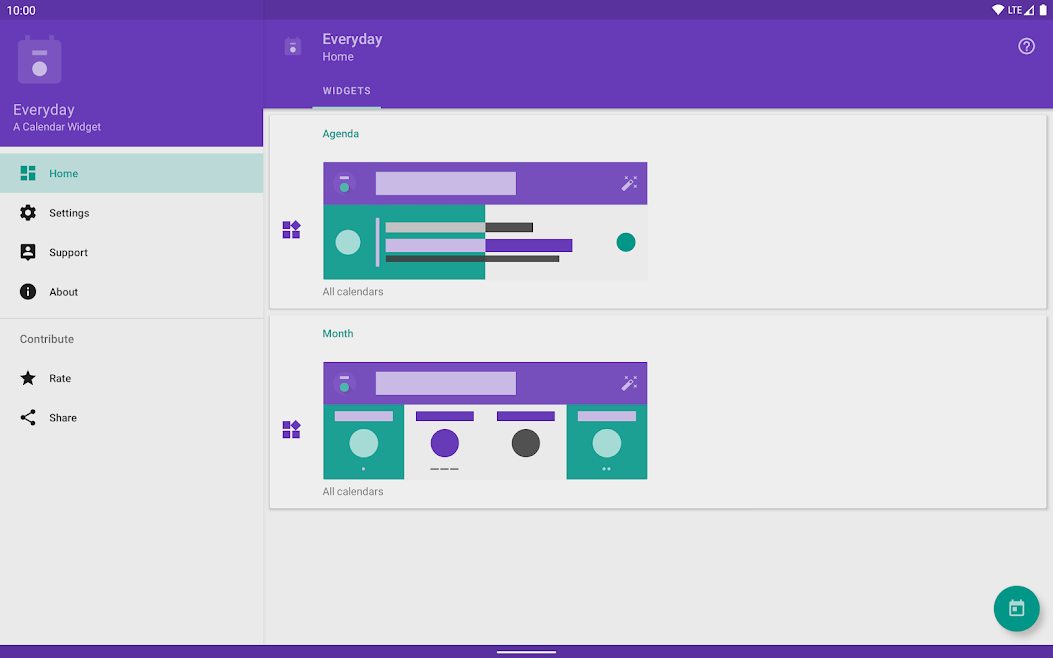1053x658 pixels.
Task: Tap the floating calendar action button
Action: (x=1016, y=608)
